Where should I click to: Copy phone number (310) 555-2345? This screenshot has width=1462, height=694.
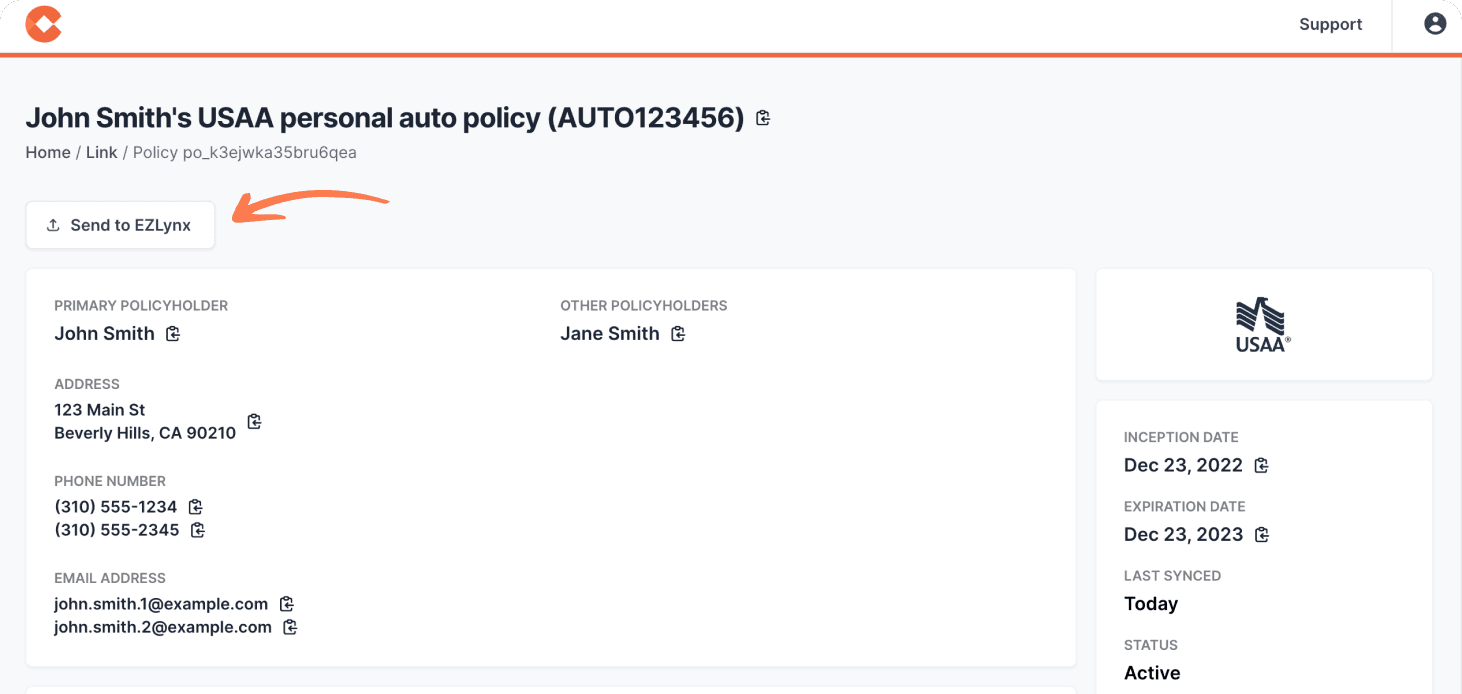(198, 530)
